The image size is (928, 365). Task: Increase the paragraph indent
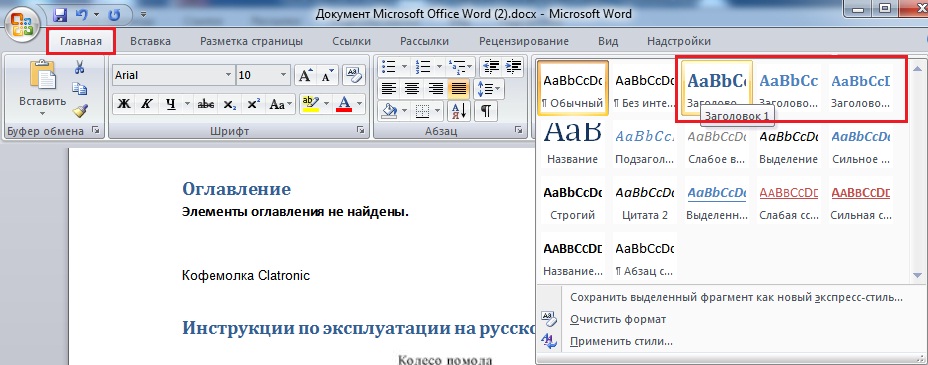click(513, 66)
